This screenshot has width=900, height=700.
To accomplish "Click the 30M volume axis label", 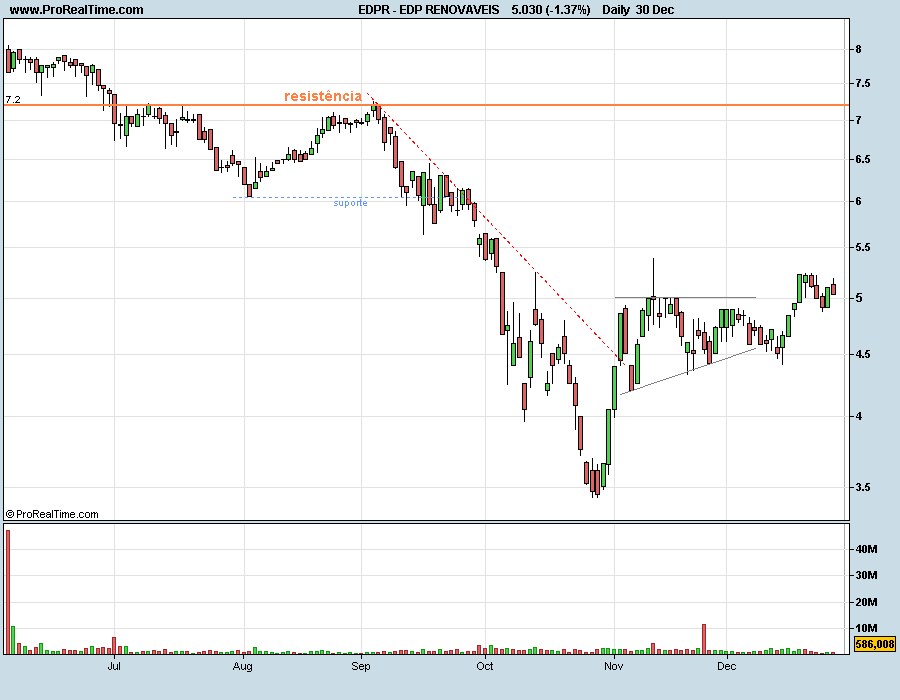I will pos(866,575).
